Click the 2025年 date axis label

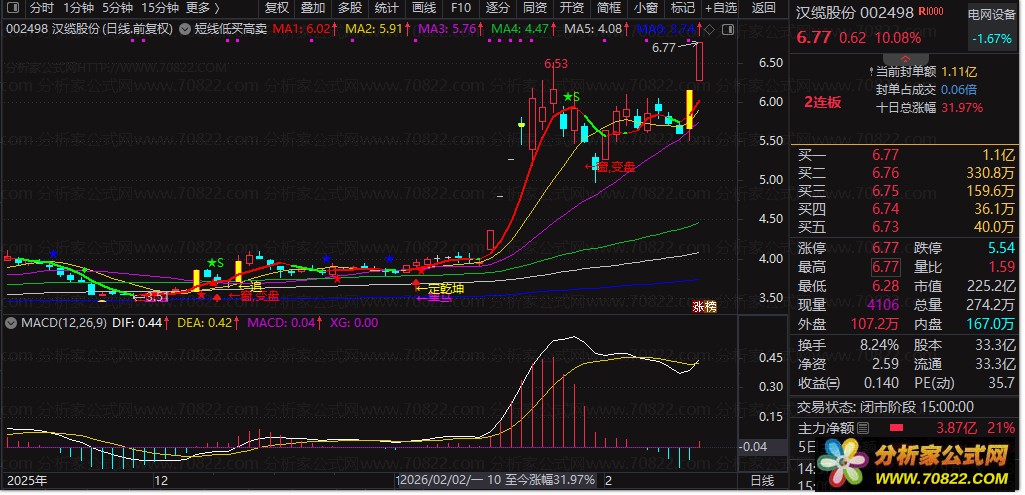click(x=27, y=481)
